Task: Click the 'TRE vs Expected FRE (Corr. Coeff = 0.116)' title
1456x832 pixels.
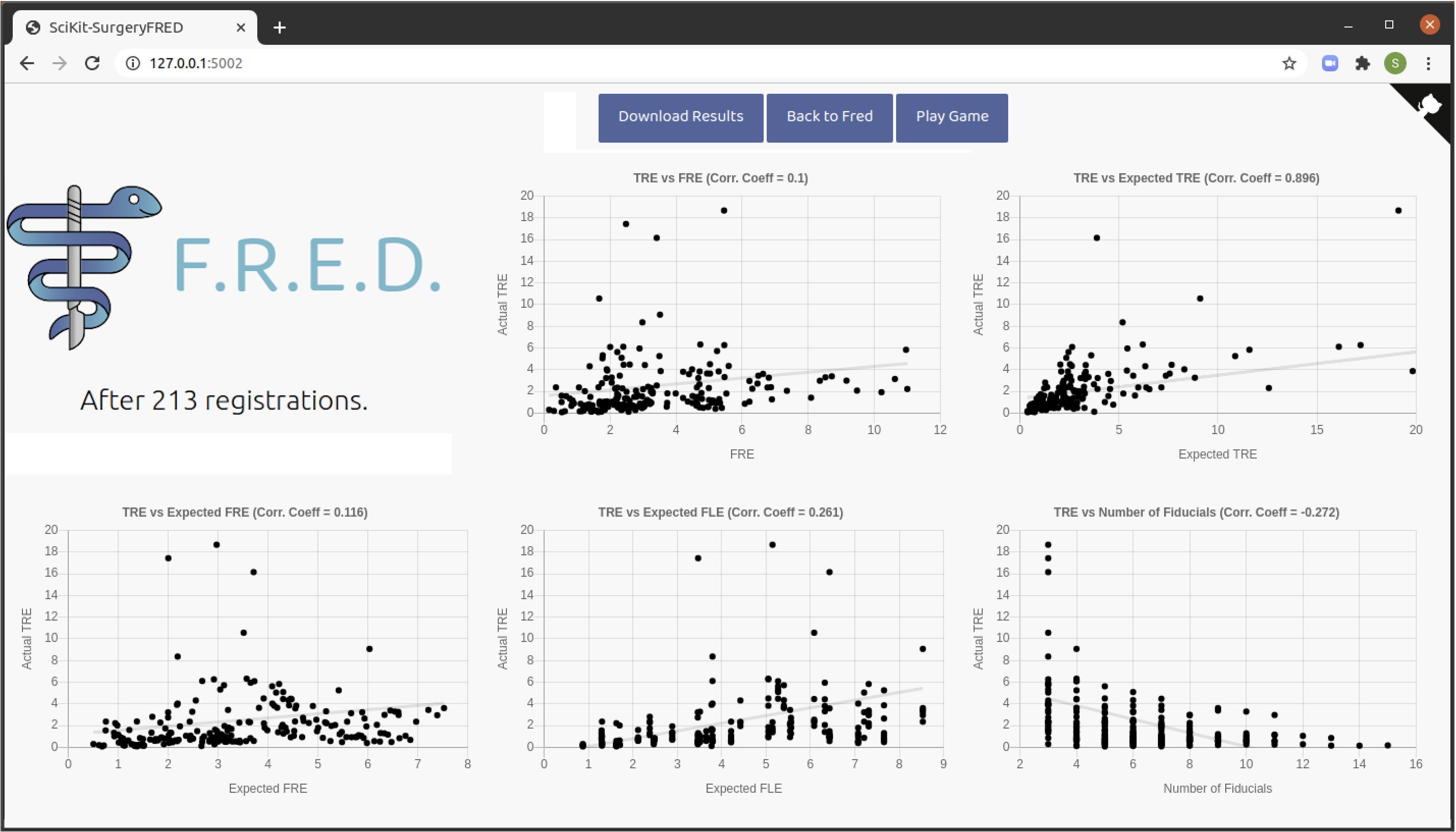Action: (x=245, y=512)
